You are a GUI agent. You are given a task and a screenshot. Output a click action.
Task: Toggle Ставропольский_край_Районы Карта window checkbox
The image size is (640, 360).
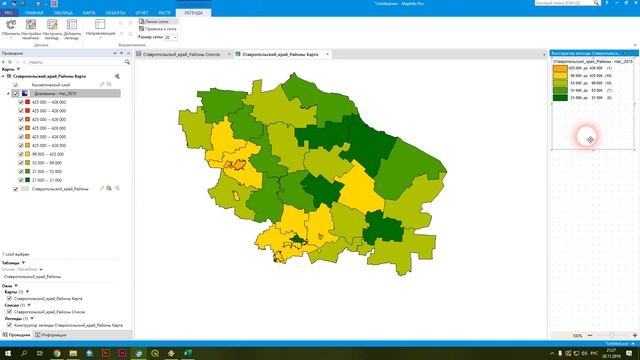coord(9,298)
